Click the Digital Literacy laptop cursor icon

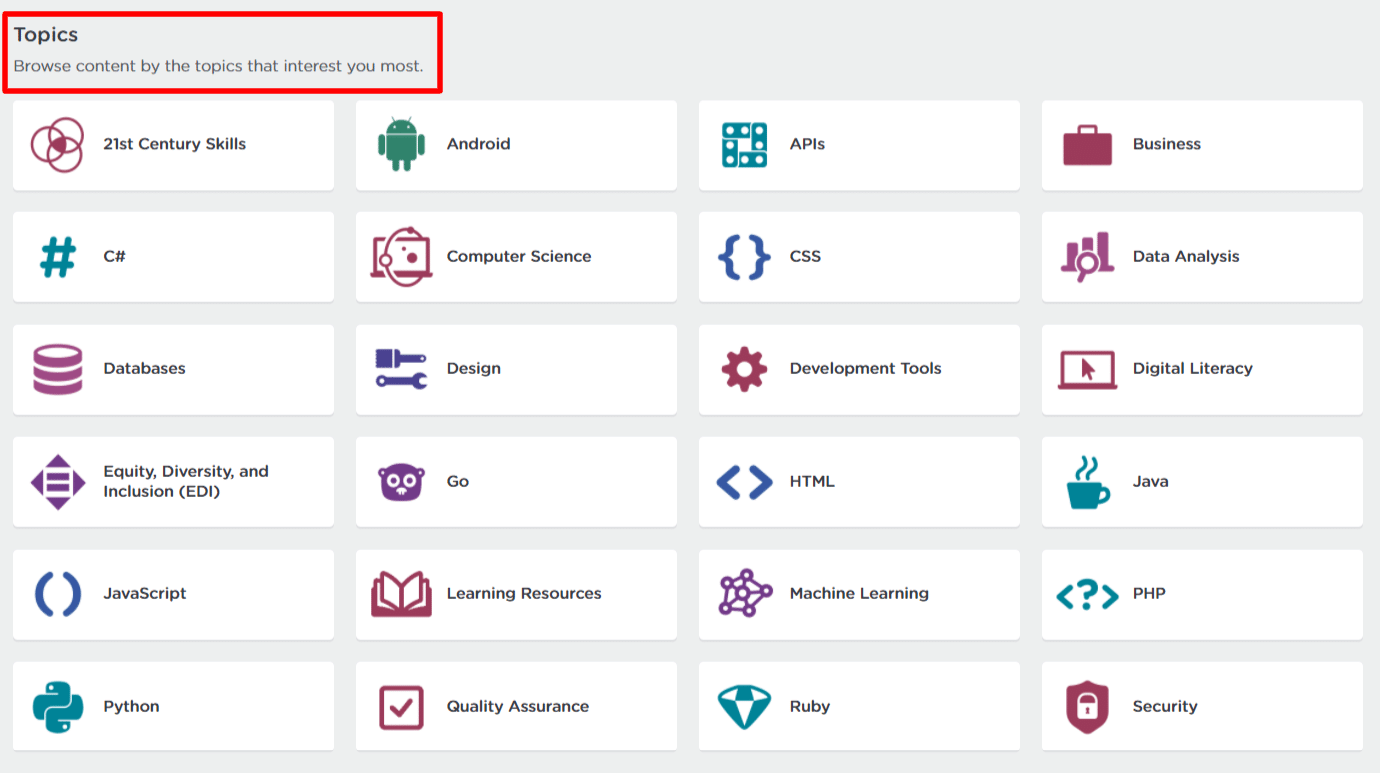[1087, 370]
